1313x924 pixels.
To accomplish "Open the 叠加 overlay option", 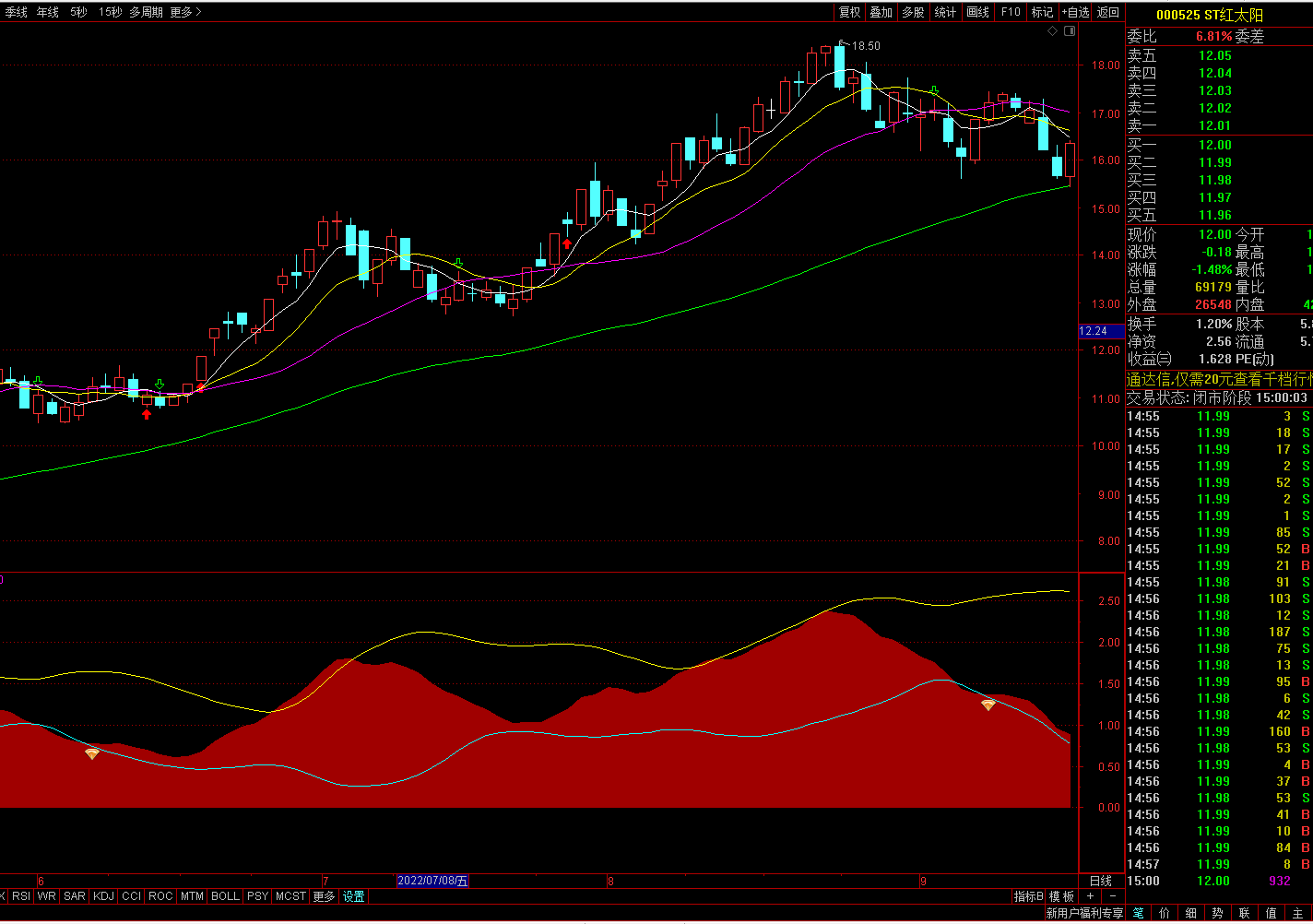I will [881, 12].
